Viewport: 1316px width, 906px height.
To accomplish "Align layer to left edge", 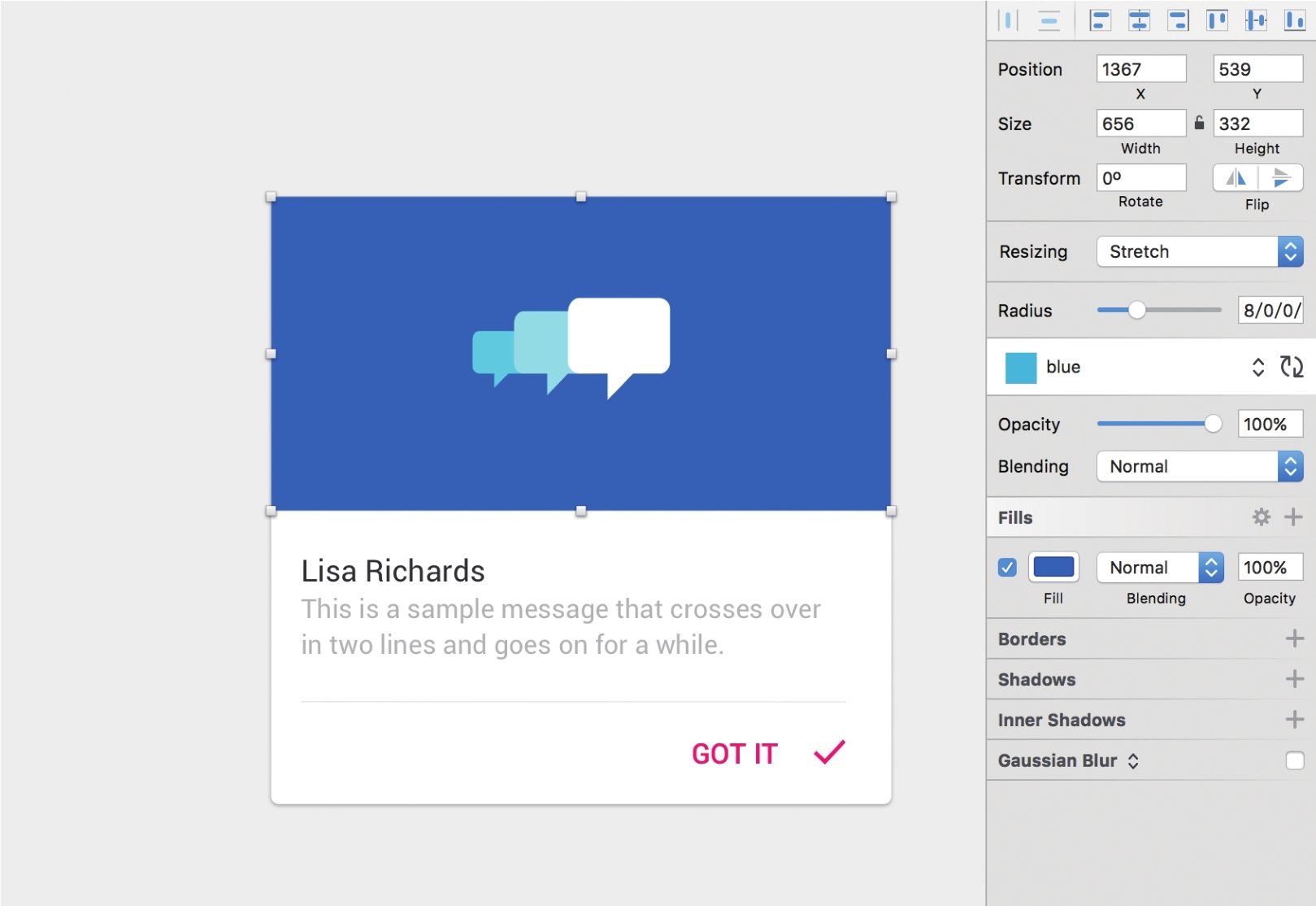I will tap(1100, 20).
